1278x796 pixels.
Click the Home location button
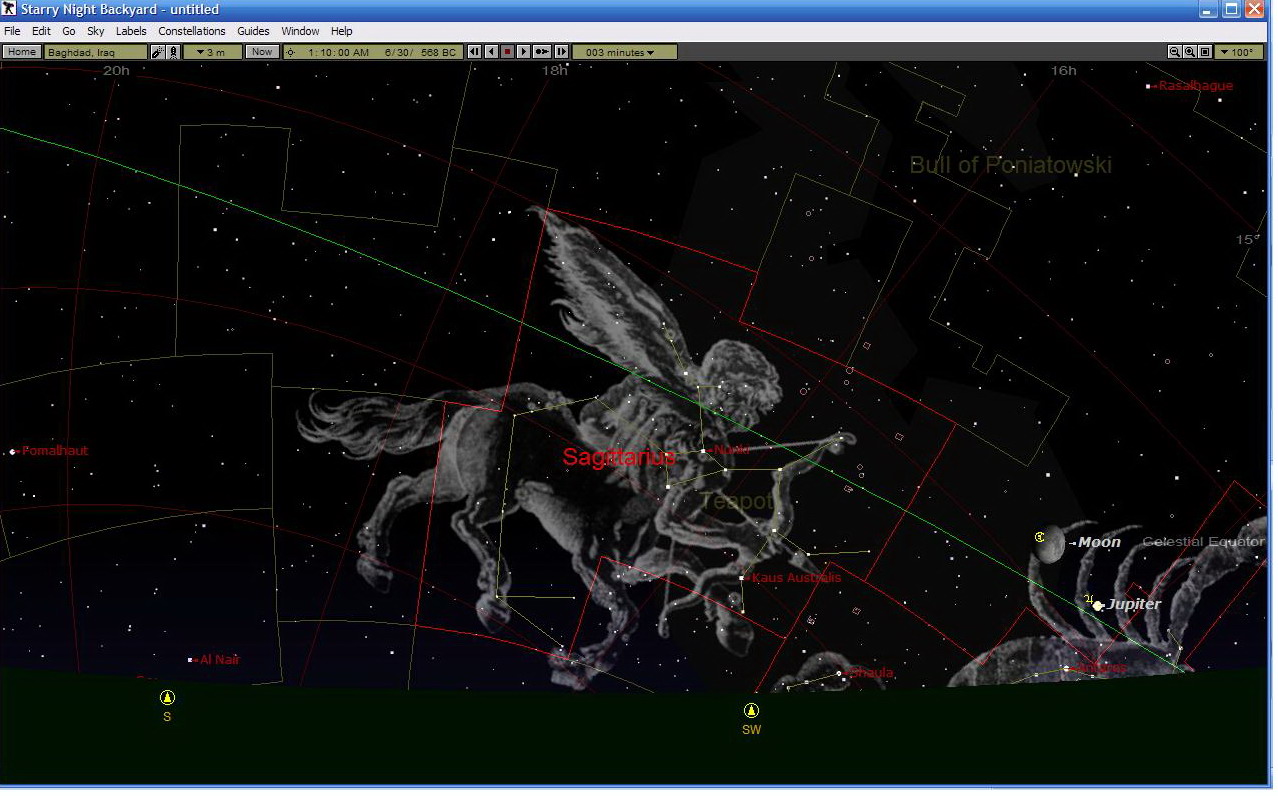(x=22, y=52)
